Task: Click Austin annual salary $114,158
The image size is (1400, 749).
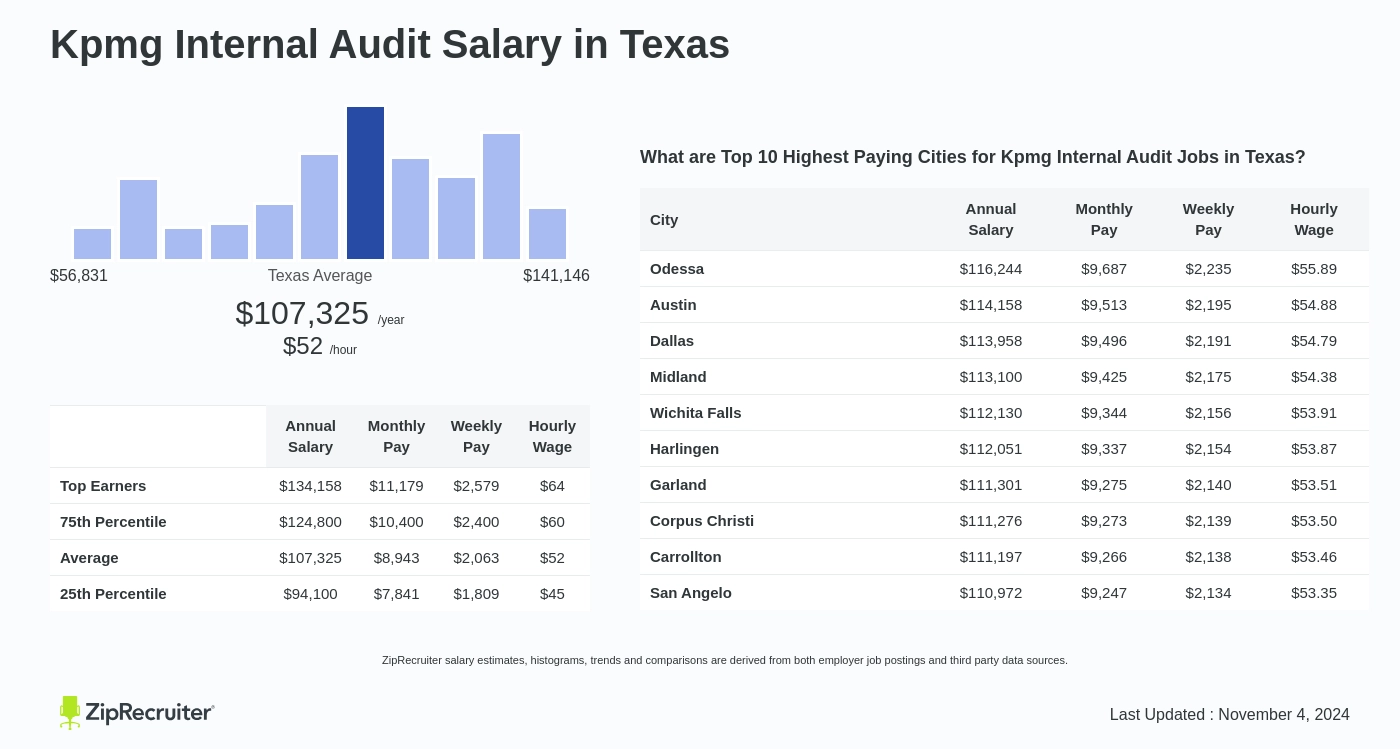Action: [991, 305]
